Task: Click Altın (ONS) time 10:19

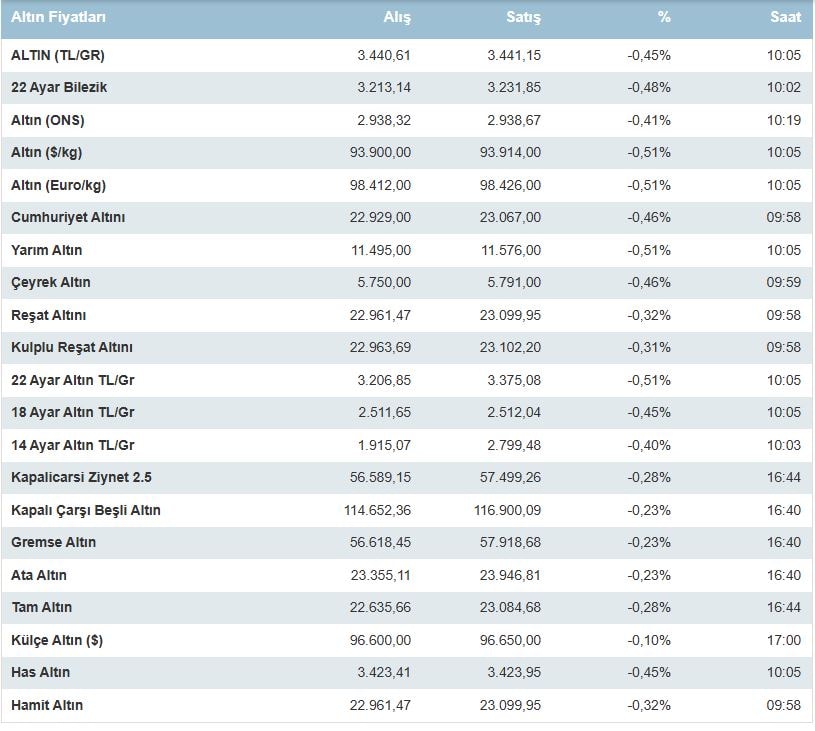Action: click(784, 120)
